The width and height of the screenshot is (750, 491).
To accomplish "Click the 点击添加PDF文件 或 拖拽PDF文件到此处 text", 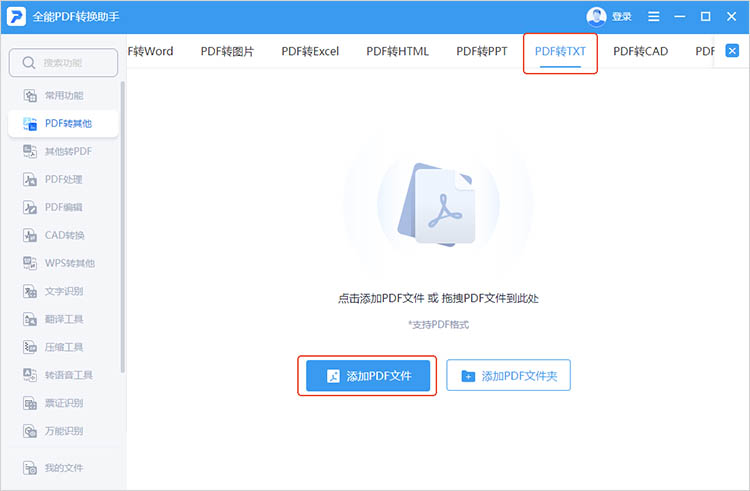I will (438, 298).
